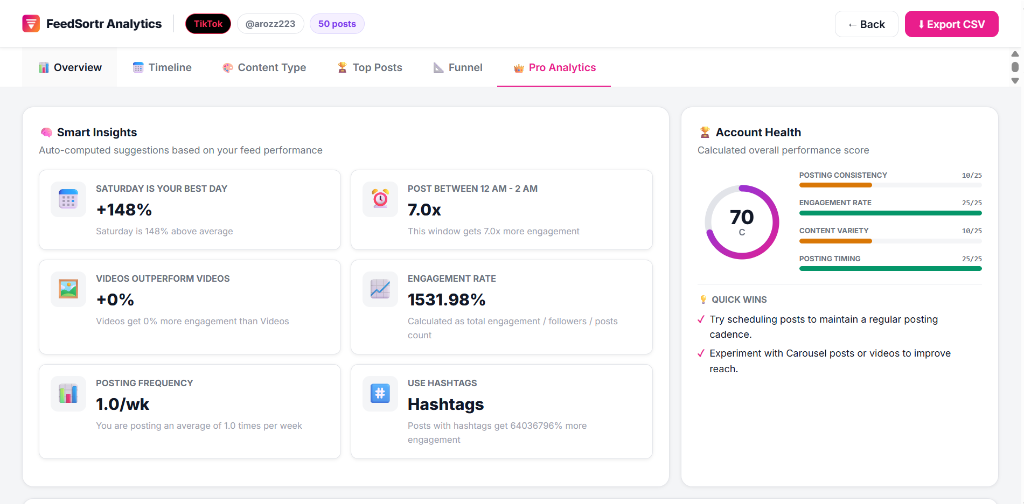Click the 1531.98% engagement rate value

[447, 300]
